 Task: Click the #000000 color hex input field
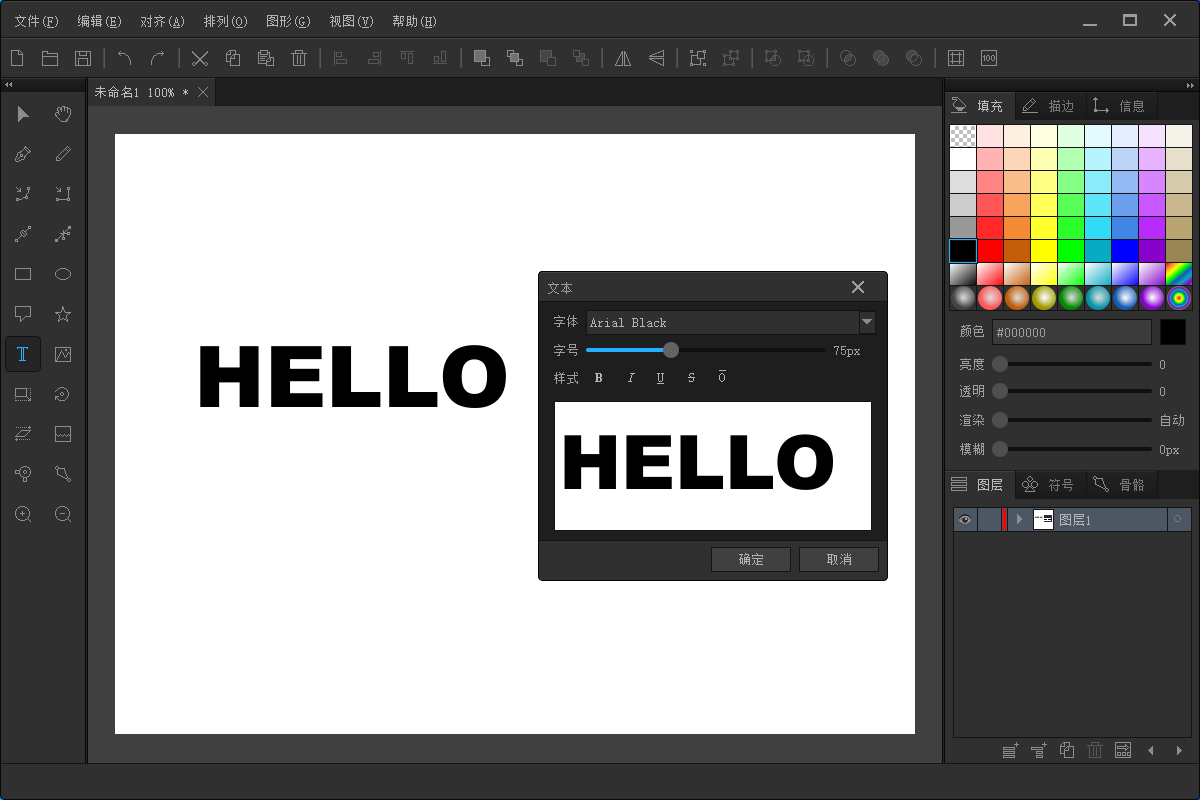pos(1070,332)
